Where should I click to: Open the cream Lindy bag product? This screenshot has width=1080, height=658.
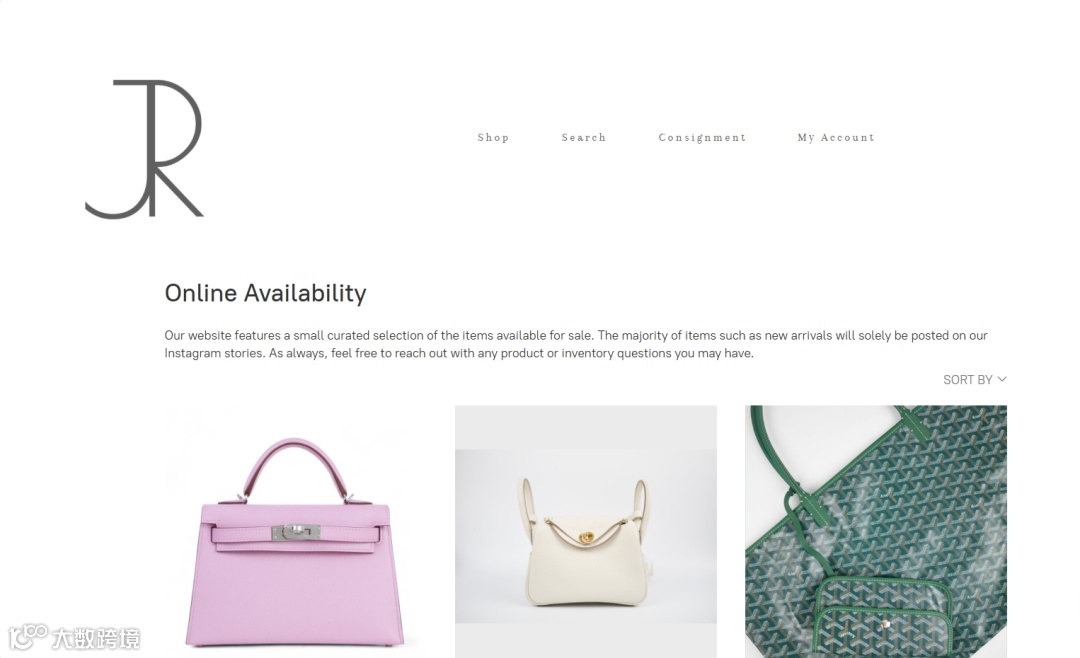tap(585, 531)
